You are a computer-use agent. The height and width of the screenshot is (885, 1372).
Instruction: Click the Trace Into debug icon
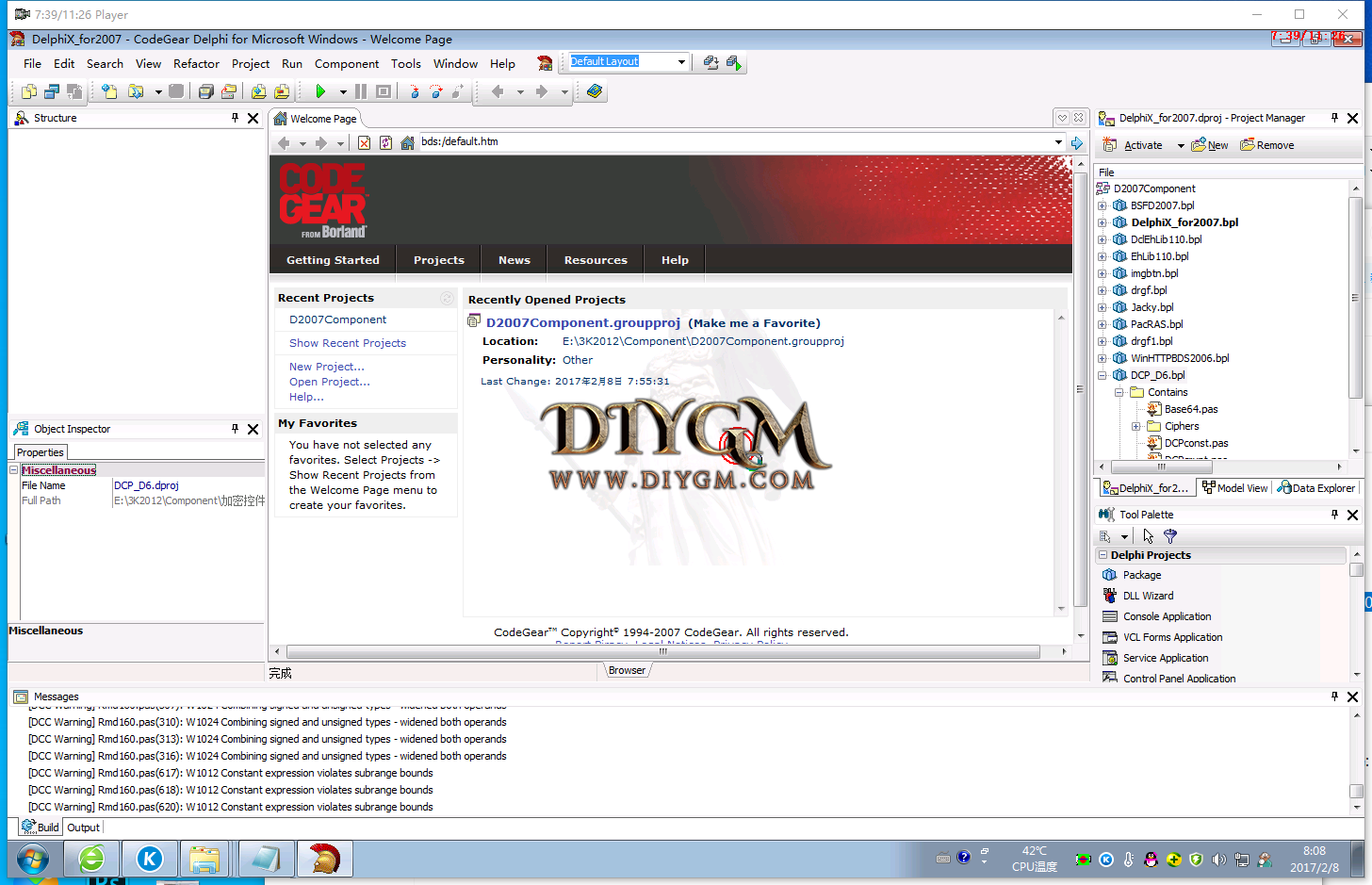[x=414, y=91]
